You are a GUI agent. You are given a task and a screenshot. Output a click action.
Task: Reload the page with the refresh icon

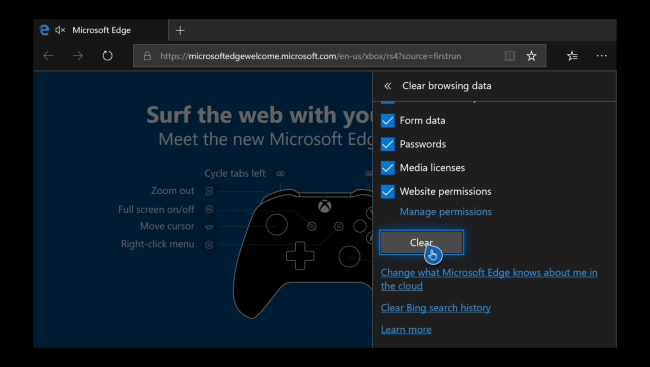tap(107, 56)
